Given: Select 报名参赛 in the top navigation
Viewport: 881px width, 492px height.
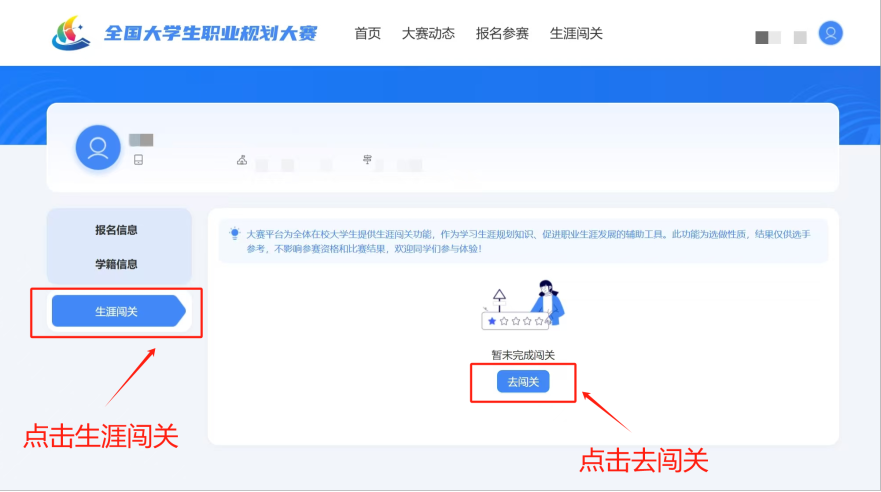Looking at the screenshot, I should [502, 33].
